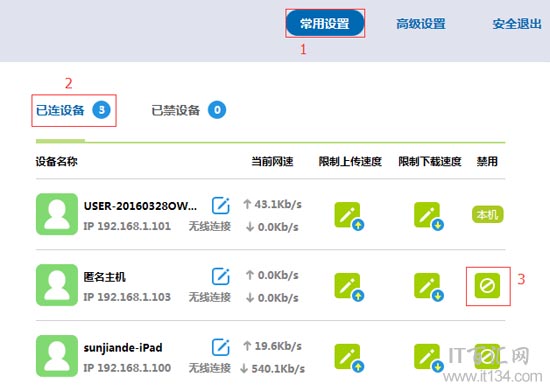Viewport: 550px width, 391px height.
Task: Click the 本机 label badge
Action: 488,214
